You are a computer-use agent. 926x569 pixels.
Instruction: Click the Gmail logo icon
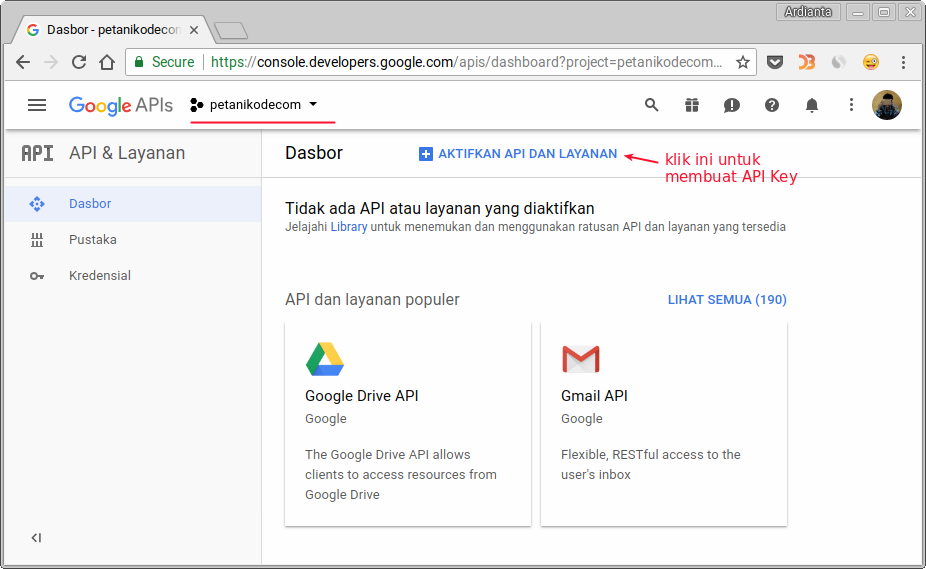pyautogui.click(x=581, y=359)
